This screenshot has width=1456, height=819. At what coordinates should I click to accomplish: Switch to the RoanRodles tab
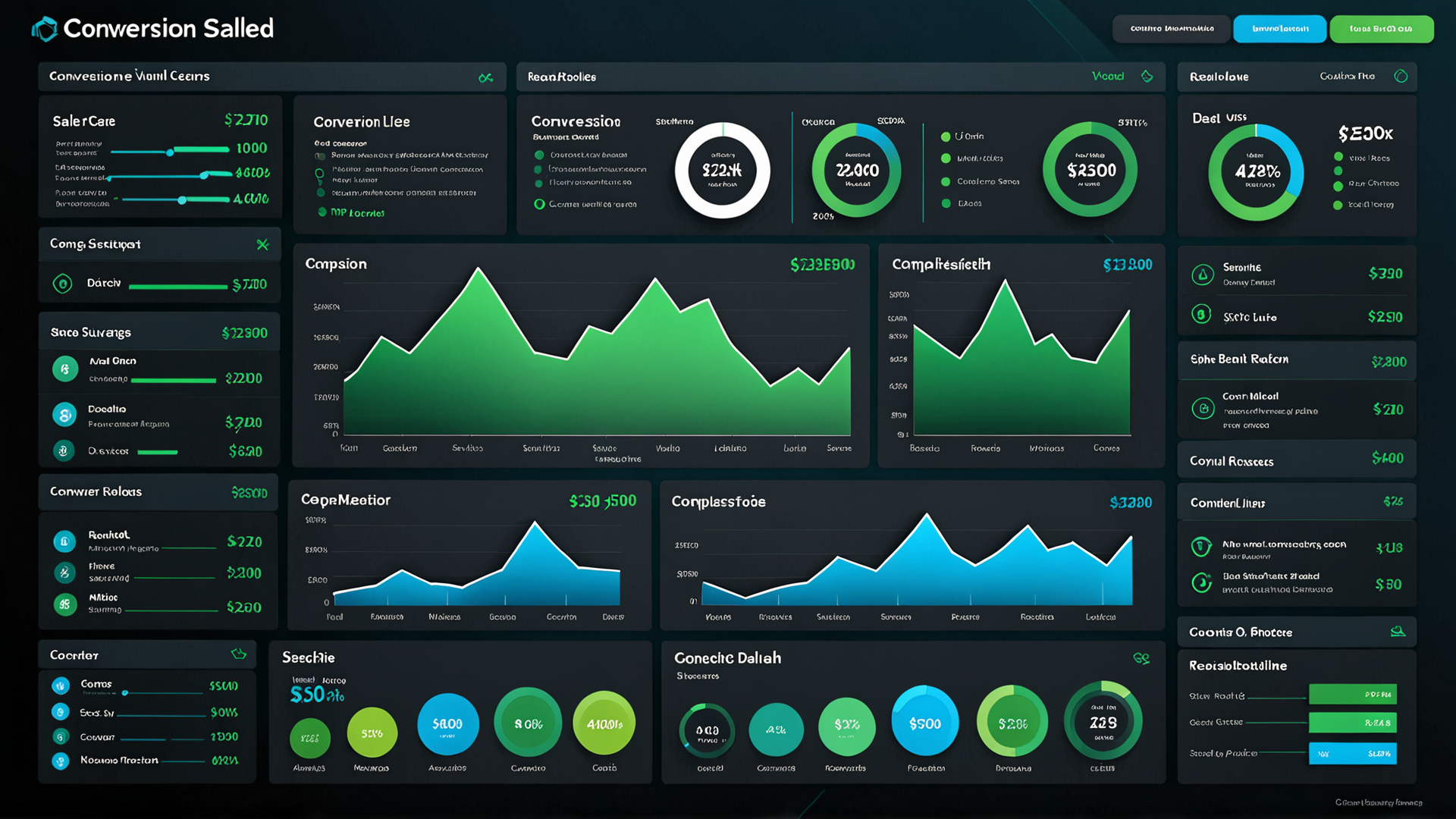(x=561, y=76)
